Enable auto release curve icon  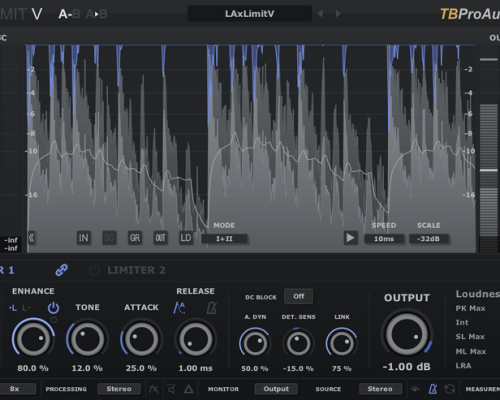[179, 308]
